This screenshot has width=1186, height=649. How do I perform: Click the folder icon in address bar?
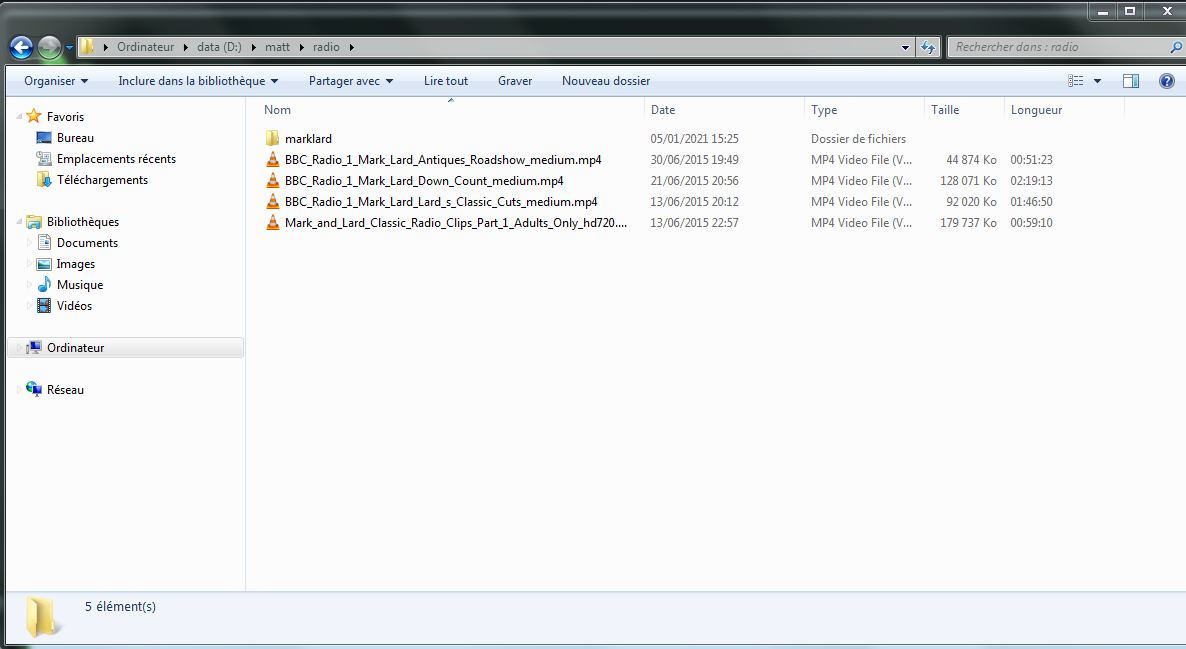[87, 47]
